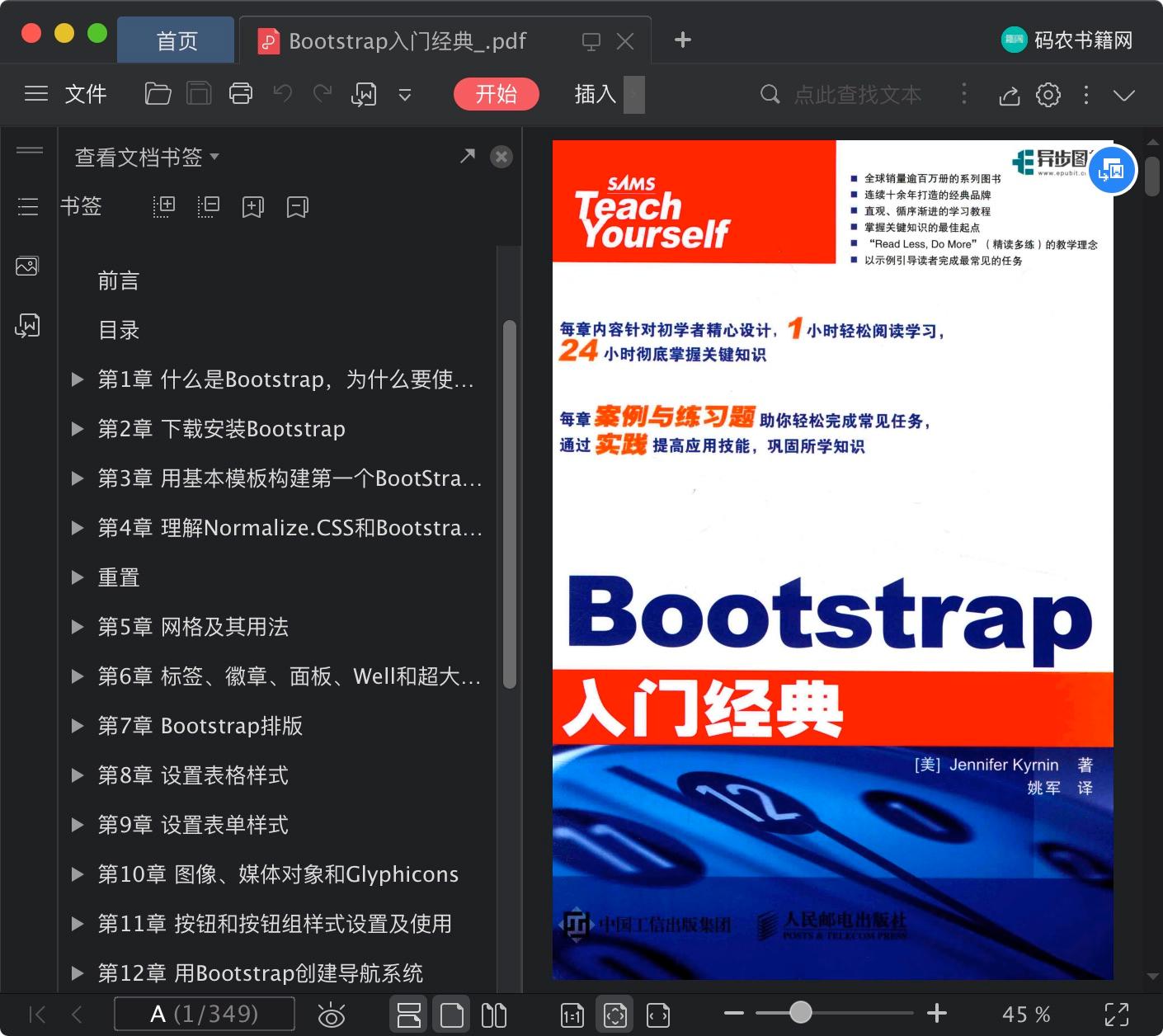Click the undo arrow icon
1163x1036 pixels.
point(283,94)
